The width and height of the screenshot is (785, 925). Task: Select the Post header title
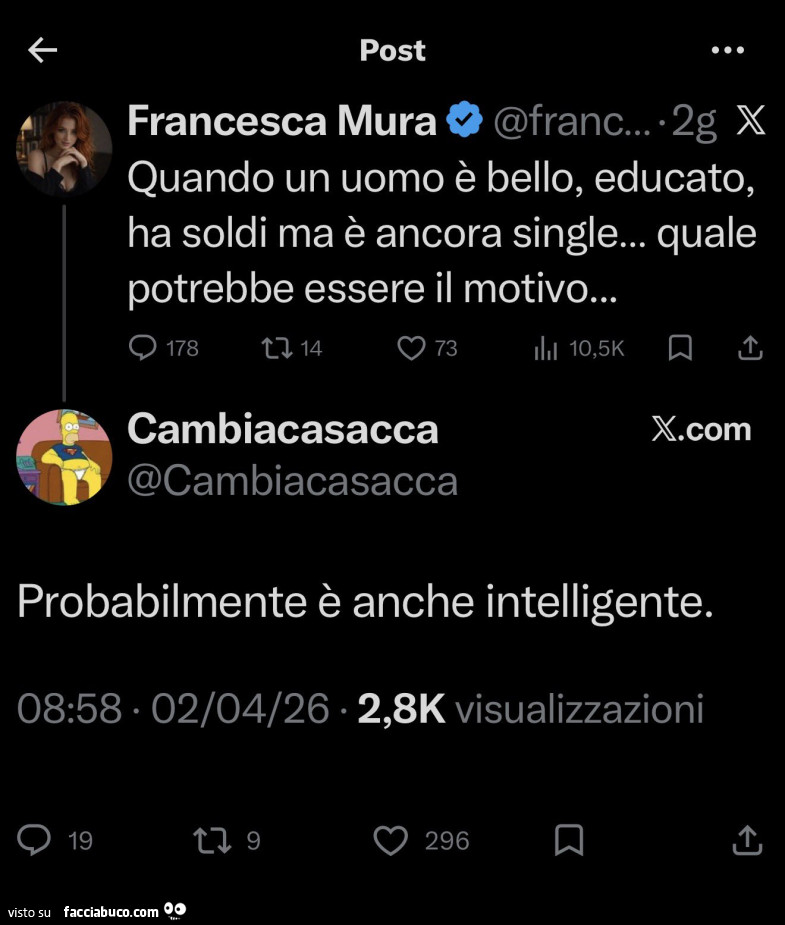[x=392, y=49]
